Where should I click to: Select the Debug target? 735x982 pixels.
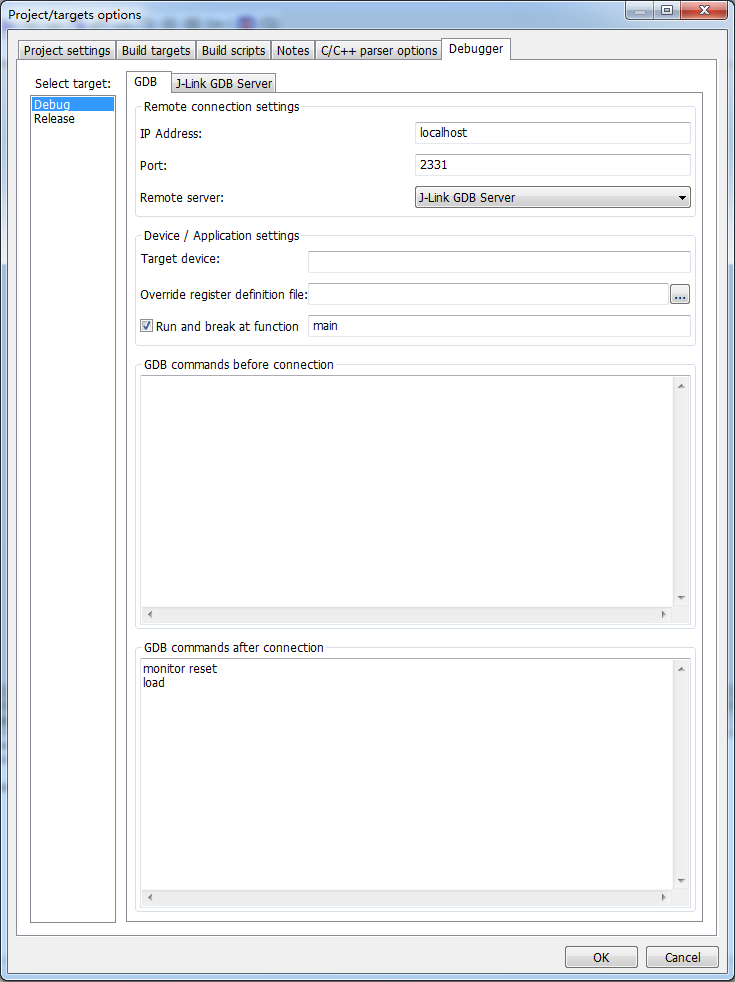pyautogui.click(x=73, y=104)
